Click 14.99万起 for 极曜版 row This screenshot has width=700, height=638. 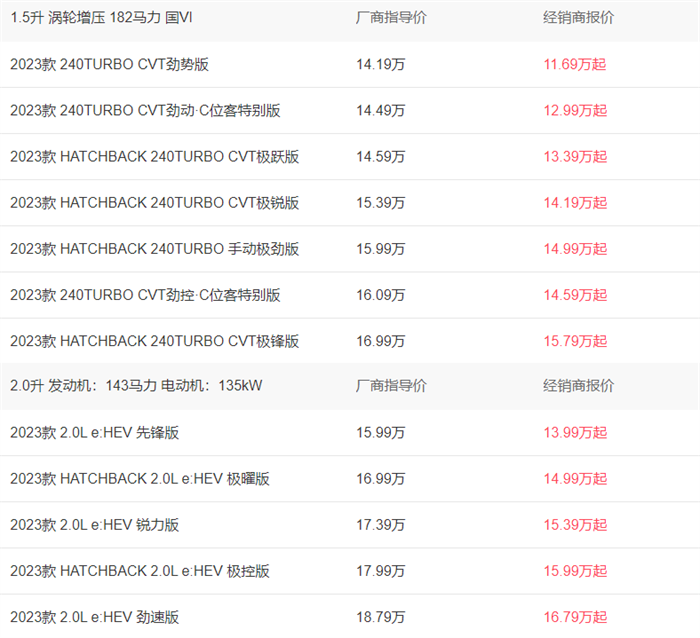coord(575,479)
